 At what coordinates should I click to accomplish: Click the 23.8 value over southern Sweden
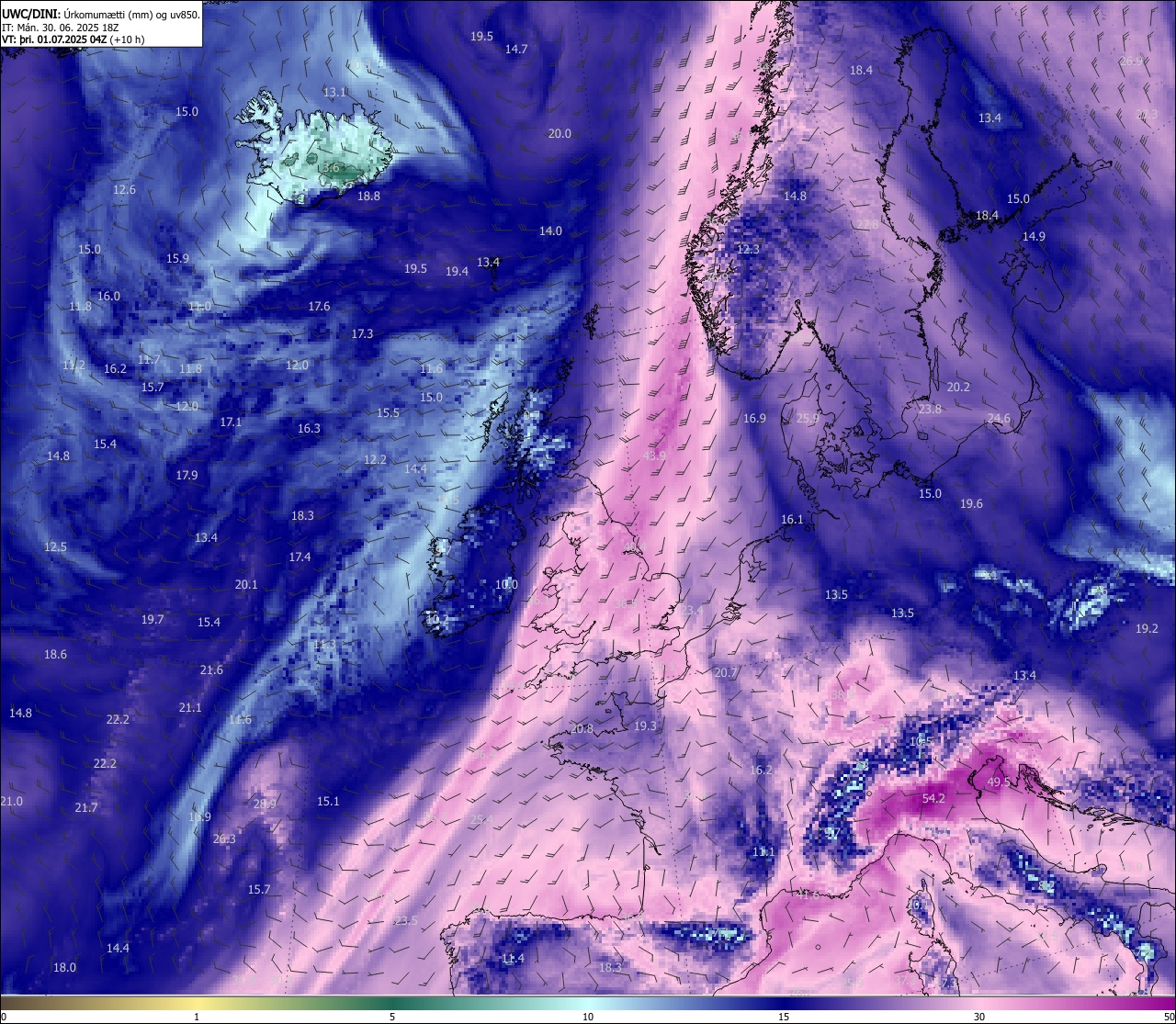pos(930,409)
